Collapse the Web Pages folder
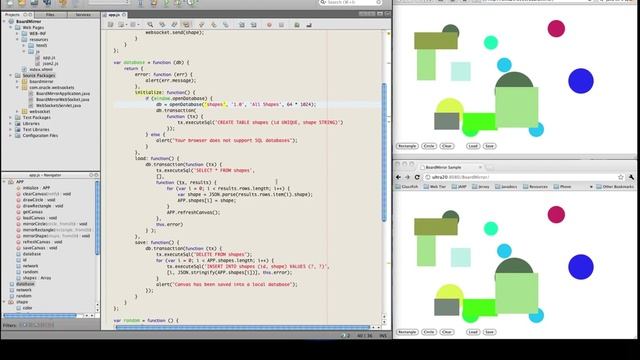640x360 pixels. [11, 27]
